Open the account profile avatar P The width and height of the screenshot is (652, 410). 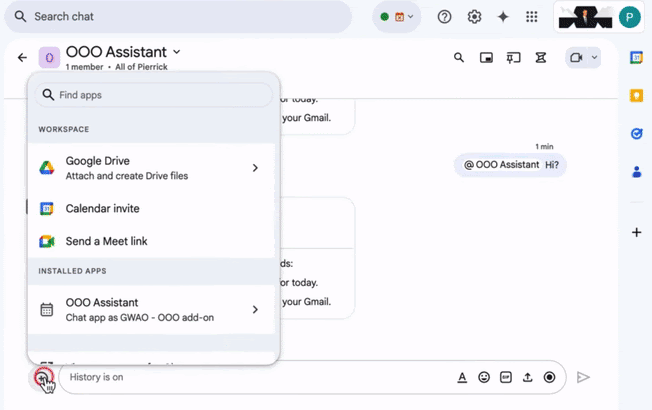tap(630, 17)
